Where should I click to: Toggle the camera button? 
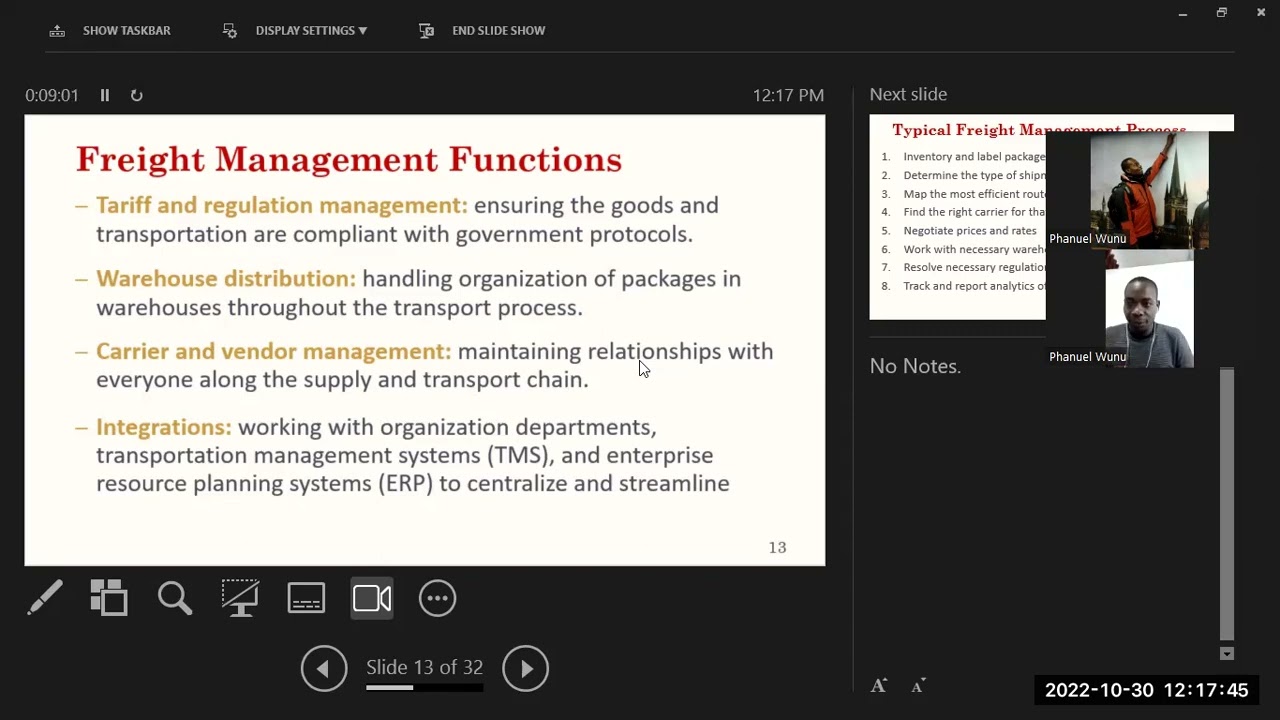tap(372, 598)
